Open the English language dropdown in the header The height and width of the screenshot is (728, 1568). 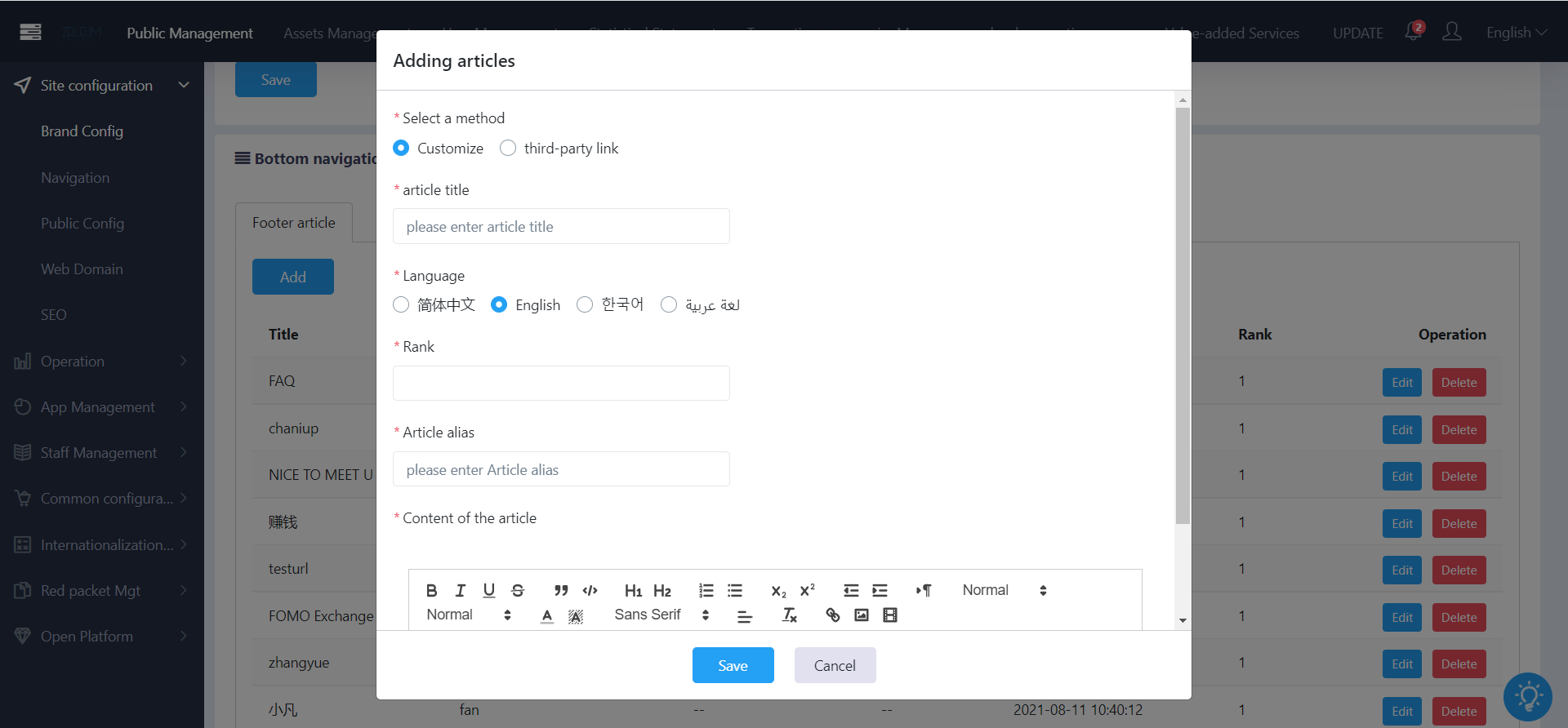click(1516, 33)
